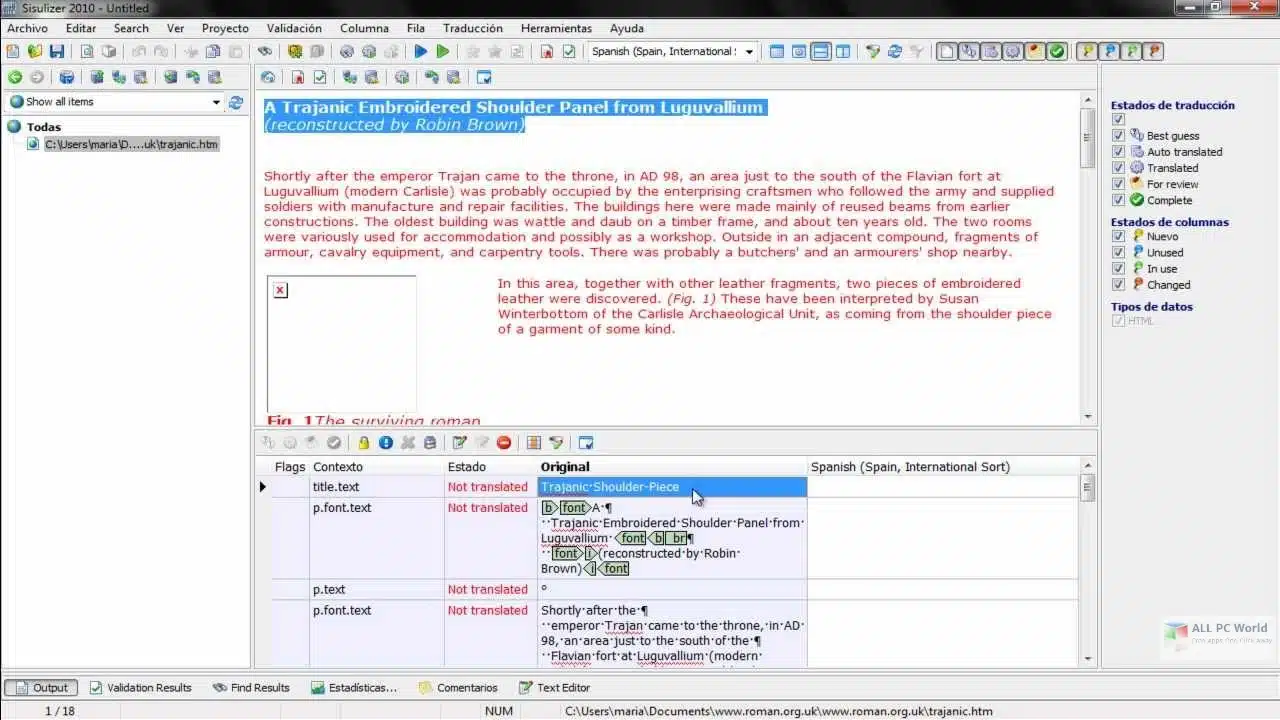Open the Estadísticas tab
The height and width of the screenshot is (720, 1280).
354,688
